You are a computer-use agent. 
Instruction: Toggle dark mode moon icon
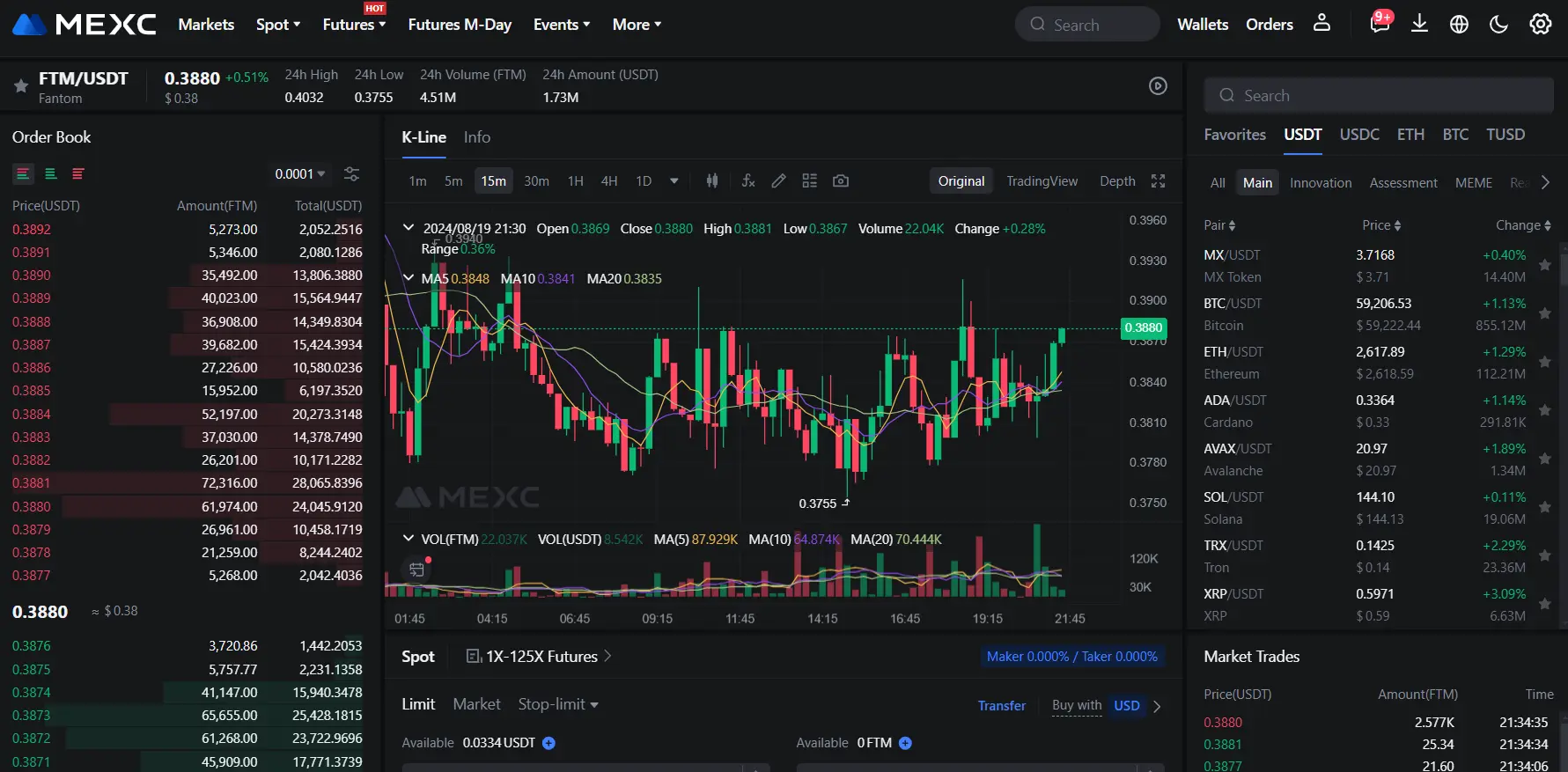pos(1498,24)
